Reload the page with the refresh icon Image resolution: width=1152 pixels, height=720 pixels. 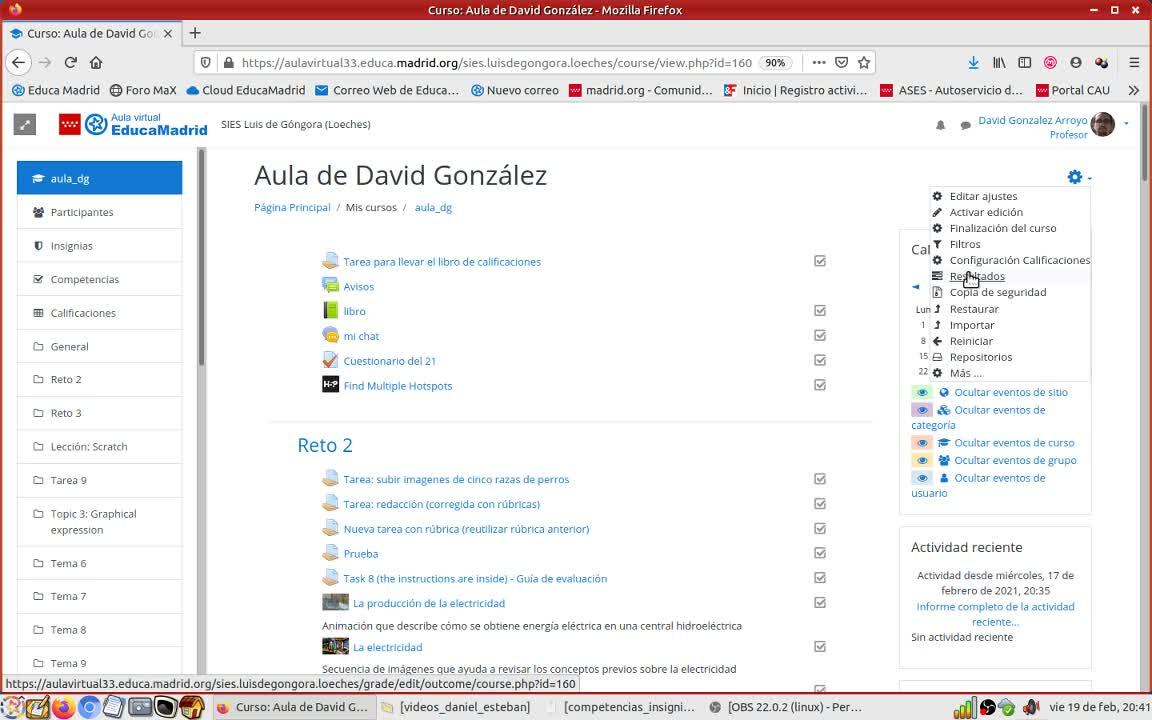pyautogui.click(x=71, y=62)
